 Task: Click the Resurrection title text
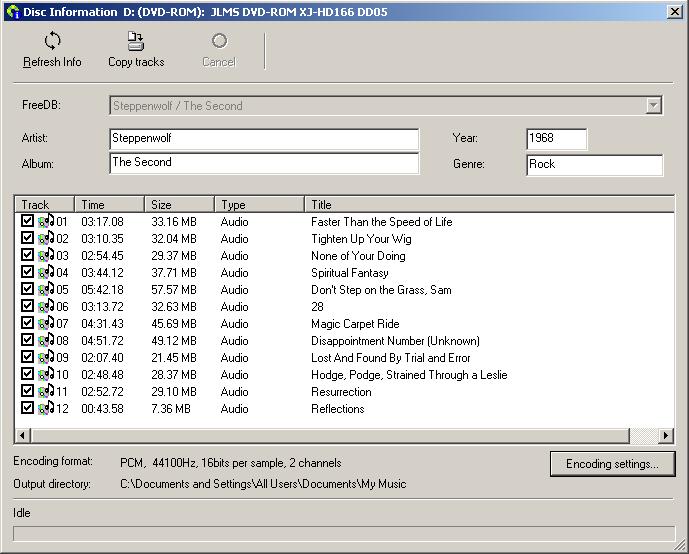[x=341, y=392]
